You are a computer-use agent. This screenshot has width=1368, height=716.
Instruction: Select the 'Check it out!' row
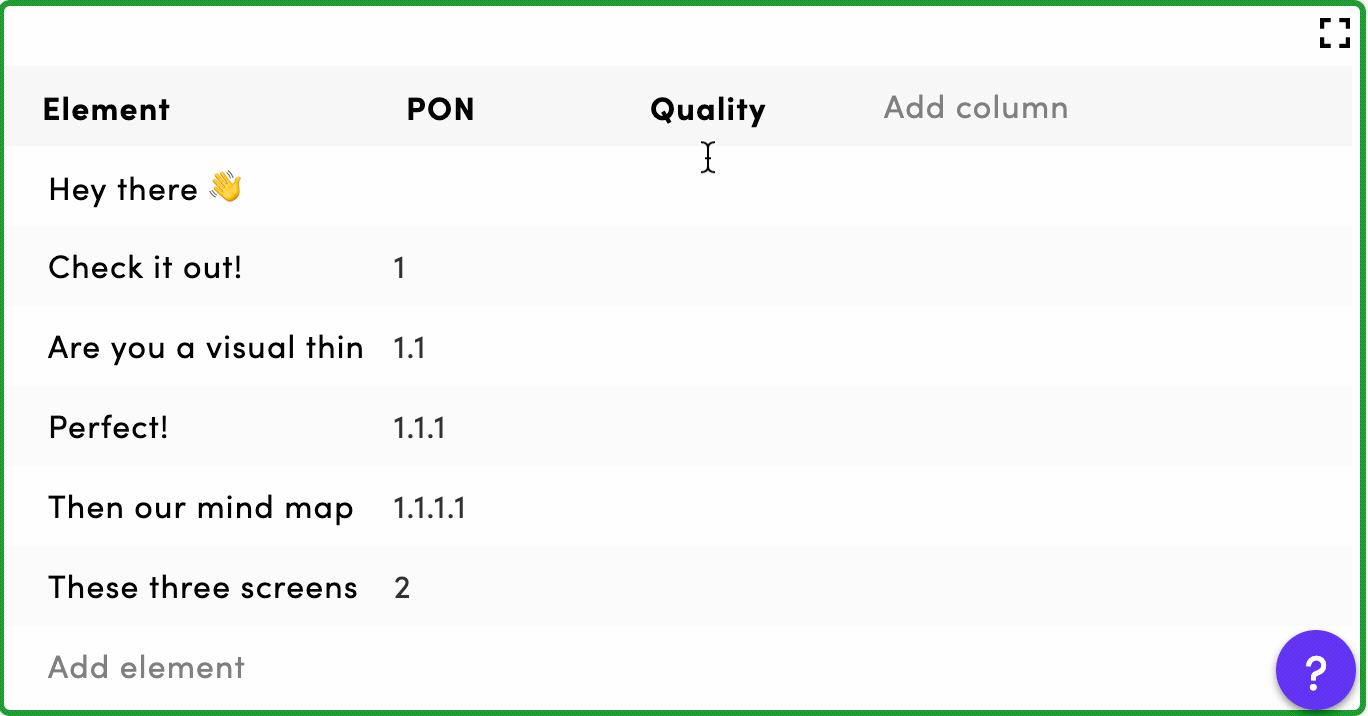pyautogui.click(x=680, y=267)
